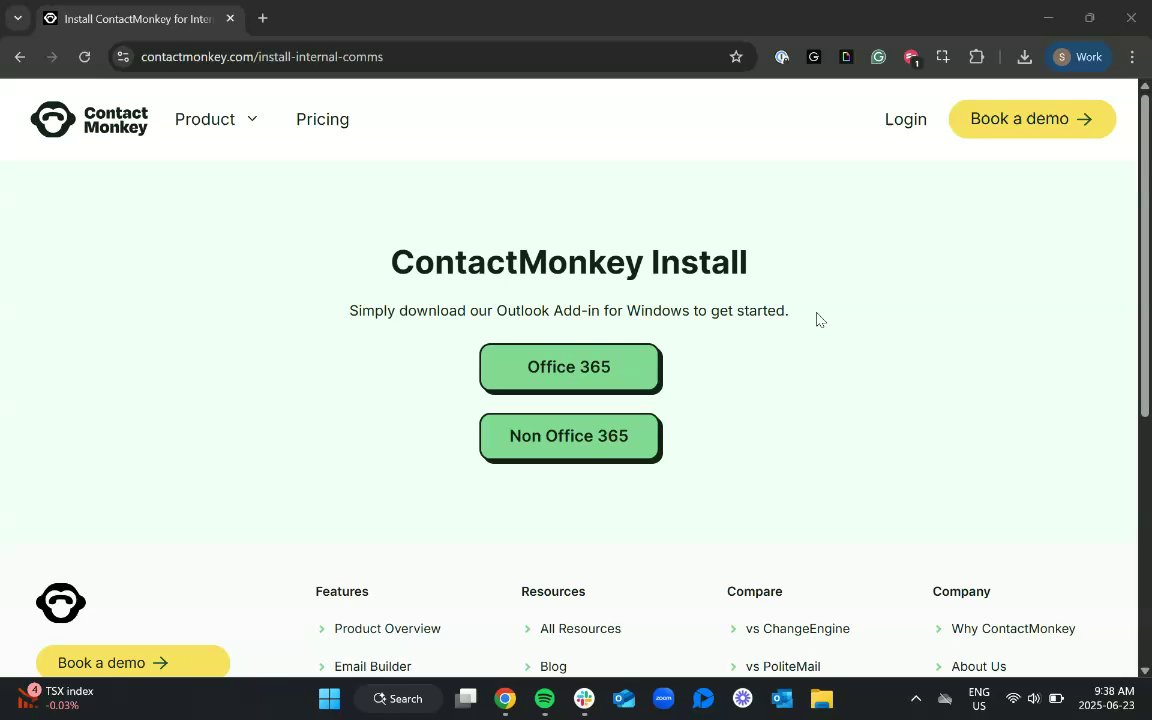Image resolution: width=1152 pixels, height=720 pixels.
Task: Open vs ChangeEngine comparison link
Action: (798, 629)
